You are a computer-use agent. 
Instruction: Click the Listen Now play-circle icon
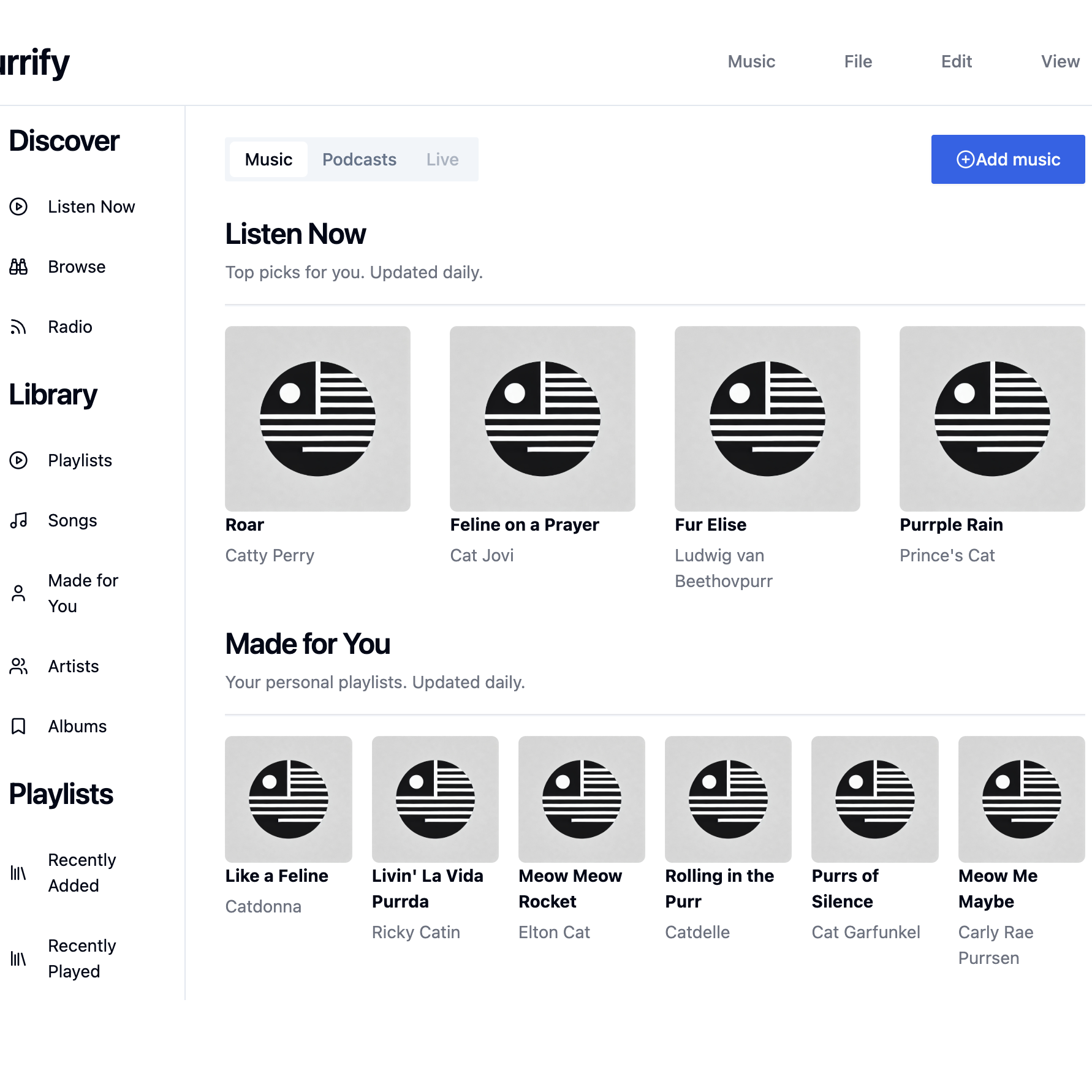tap(18, 207)
